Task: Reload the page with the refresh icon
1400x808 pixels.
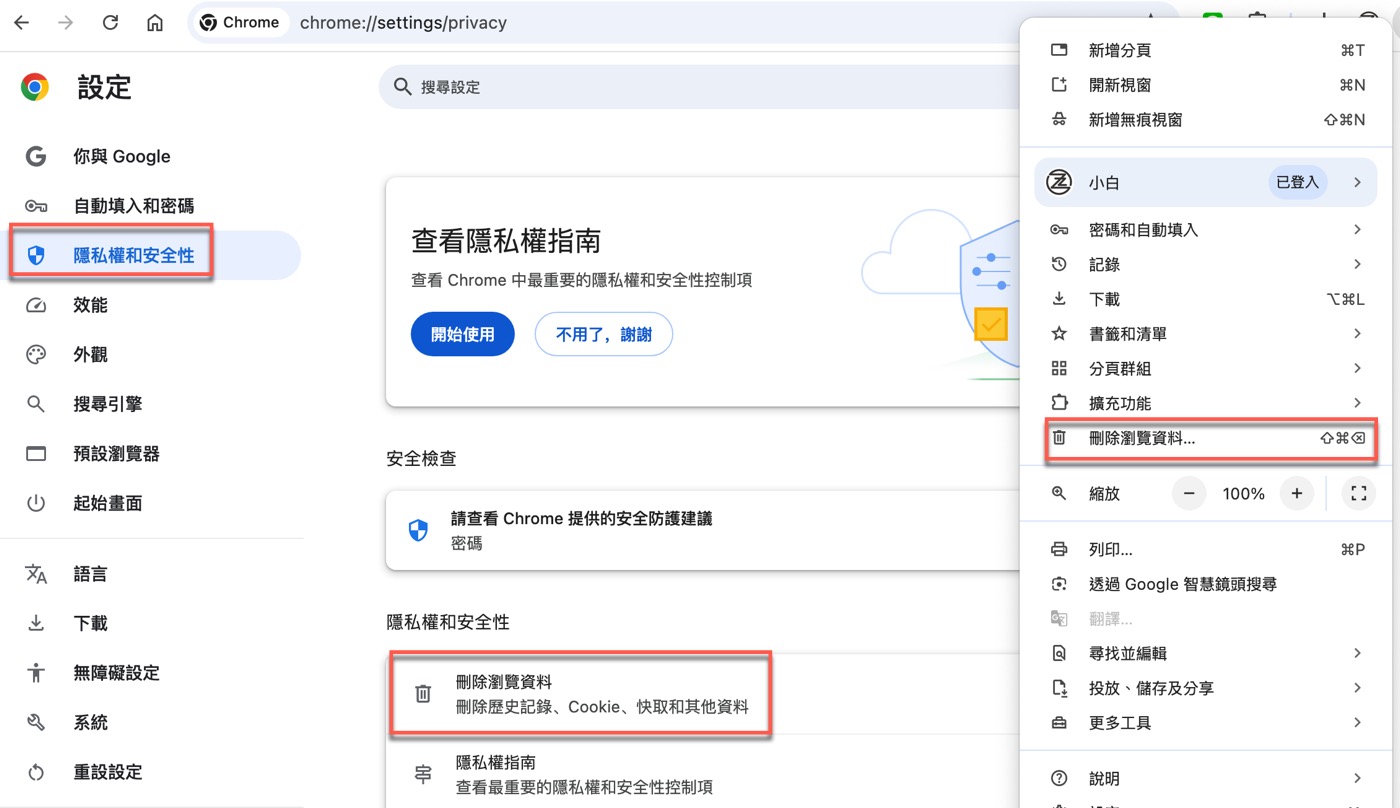Action: (111, 22)
